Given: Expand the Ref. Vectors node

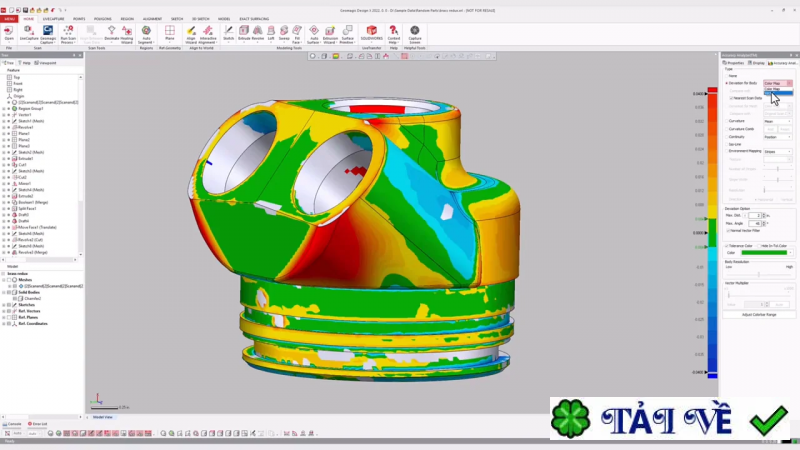Looking at the screenshot, I should click(4, 311).
